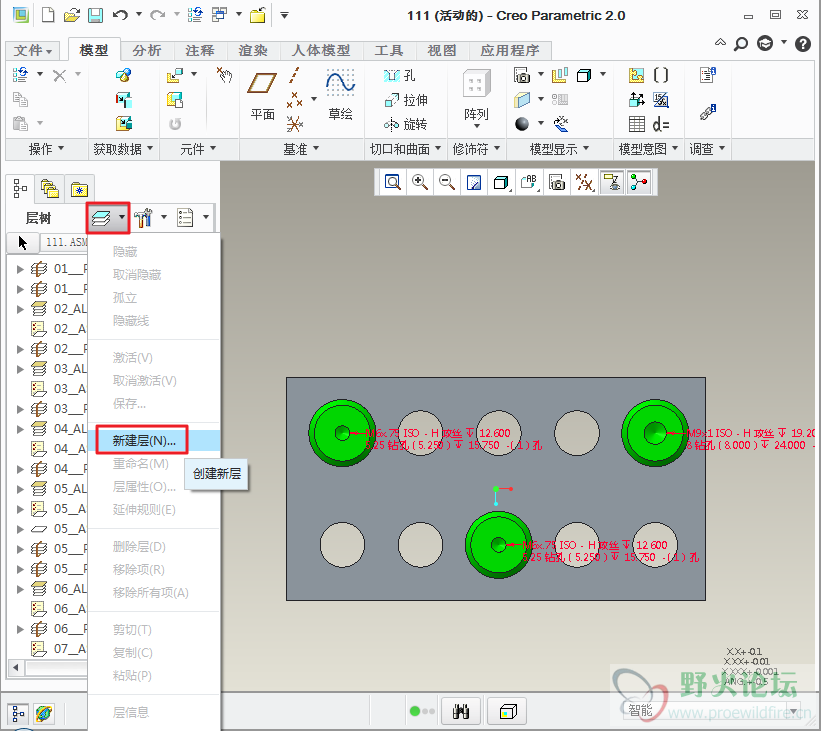This screenshot has height=731, width=821.
Task: Choose the Extrude (拉伸) tool
Action: coord(406,100)
